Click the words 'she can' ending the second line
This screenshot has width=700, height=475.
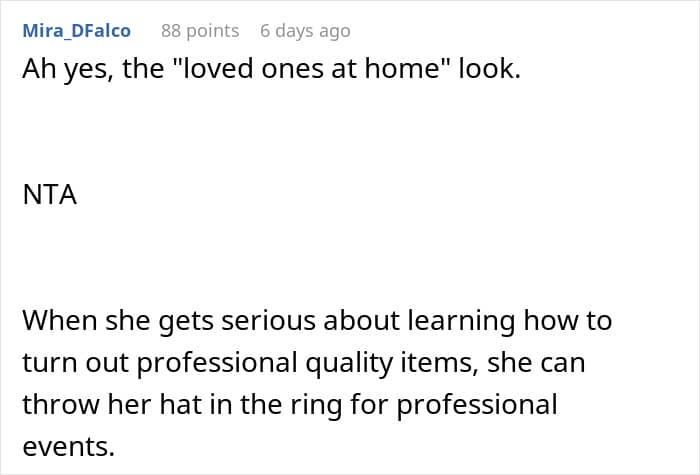point(536,363)
